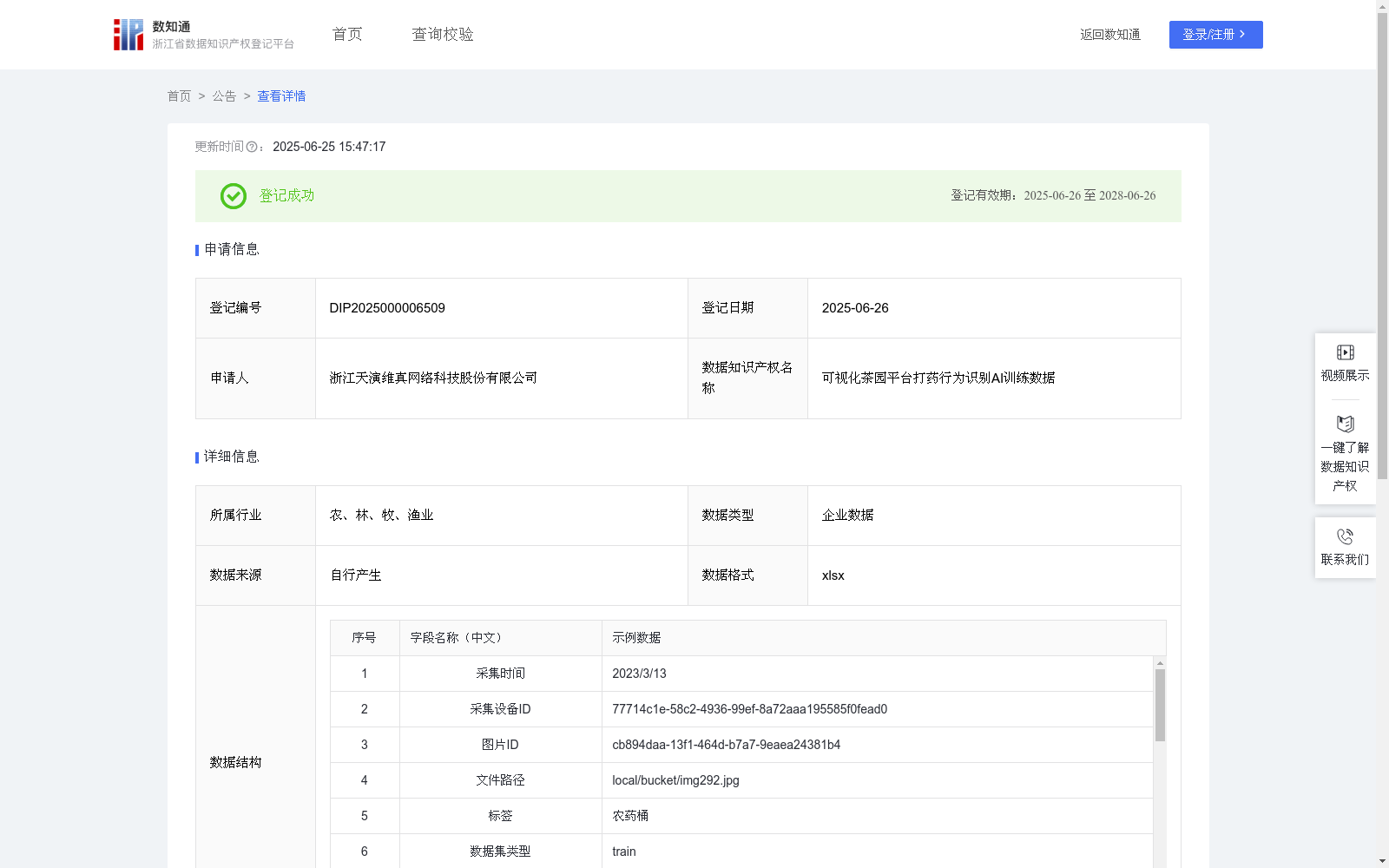Select 自行产生 data source value

coord(356,575)
